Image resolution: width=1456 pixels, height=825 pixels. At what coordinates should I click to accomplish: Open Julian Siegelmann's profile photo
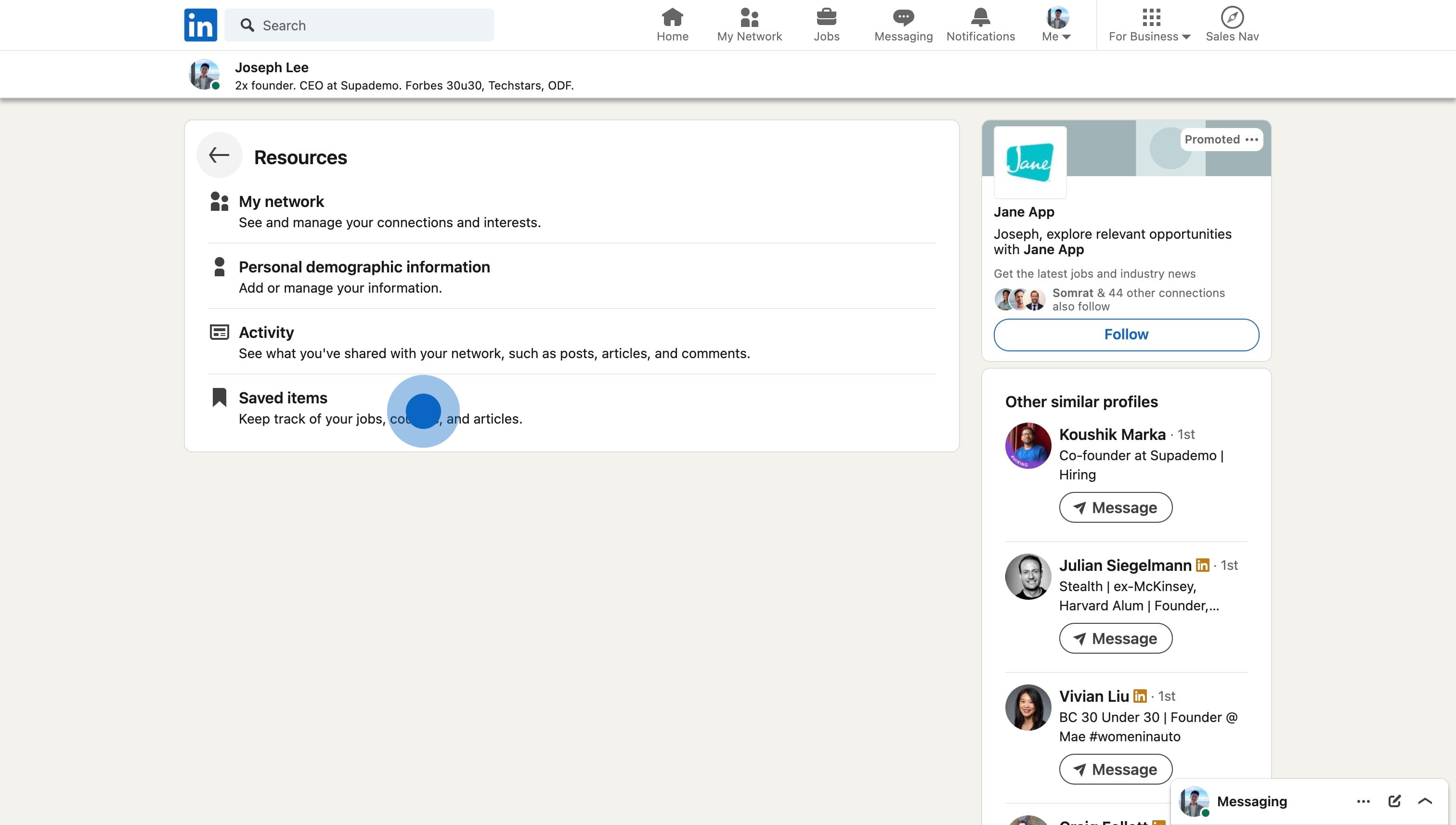click(x=1028, y=577)
